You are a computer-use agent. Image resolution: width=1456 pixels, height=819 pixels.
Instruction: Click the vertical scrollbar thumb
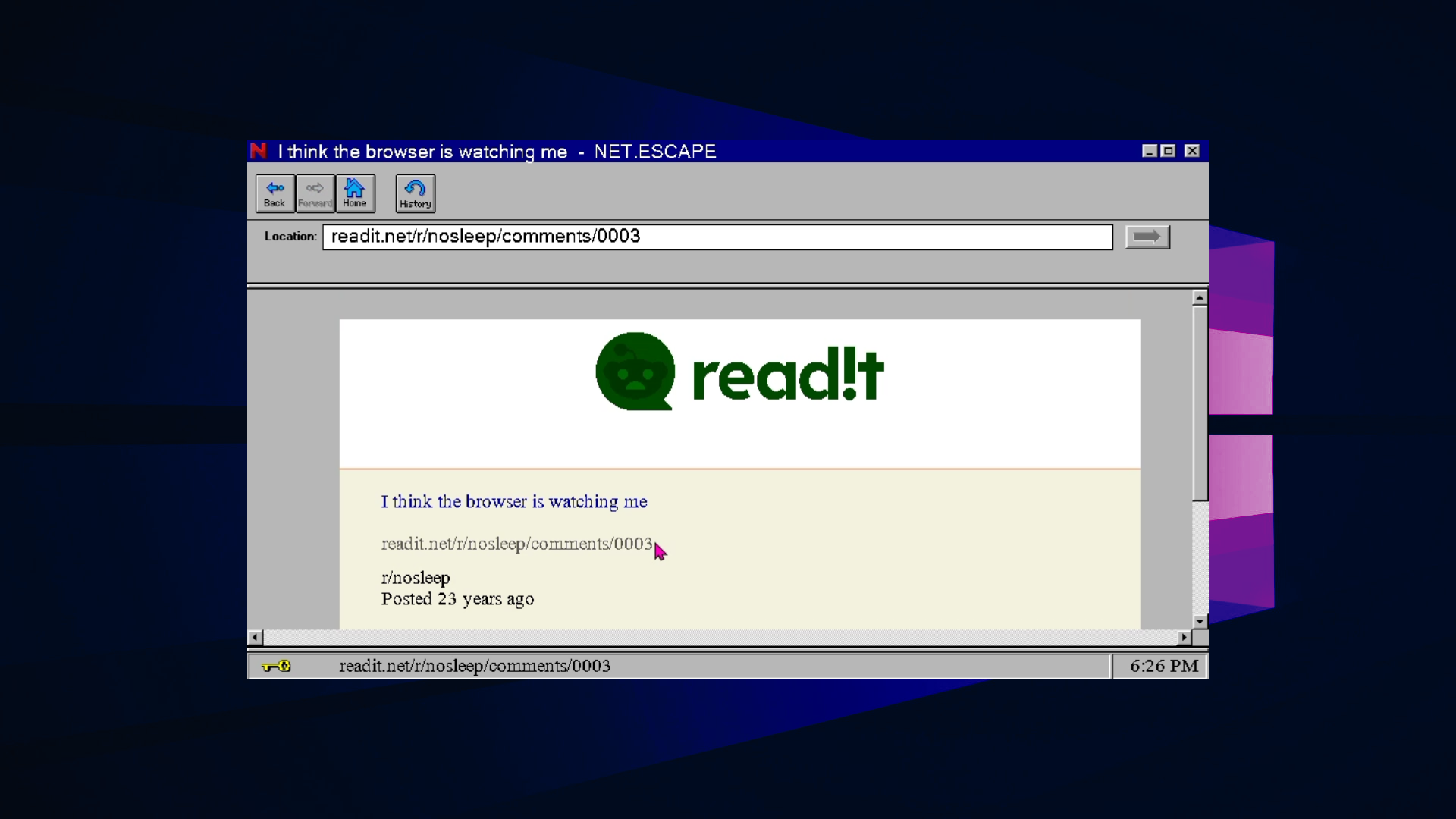(x=1199, y=402)
